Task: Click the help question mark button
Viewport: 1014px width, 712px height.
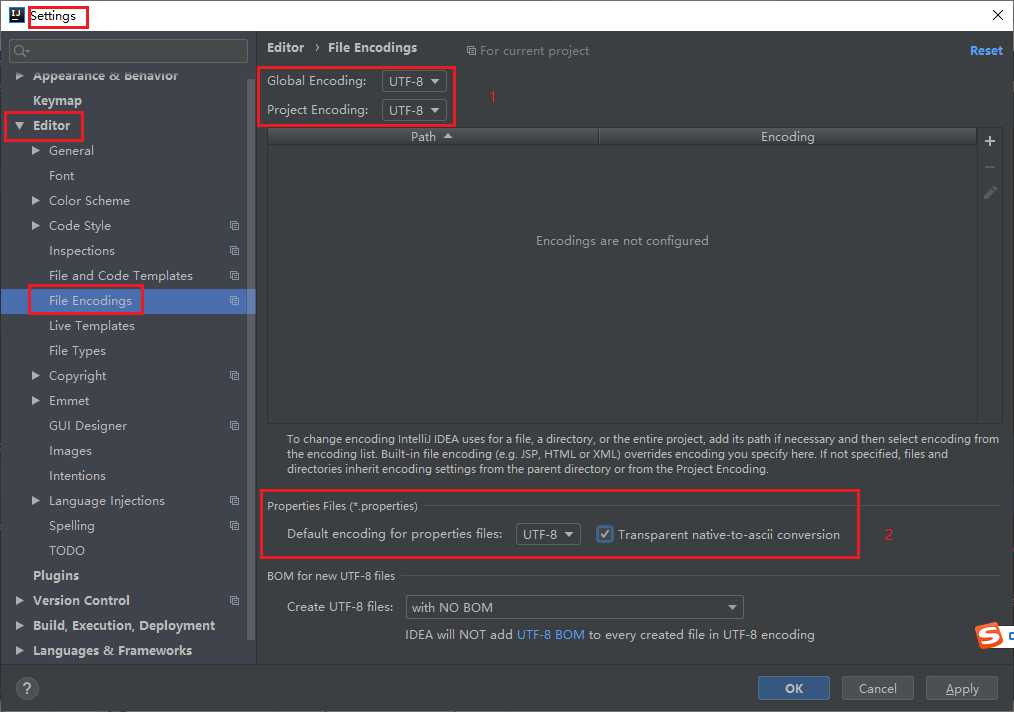Action: pyautogui.click(x=27, y=688)
